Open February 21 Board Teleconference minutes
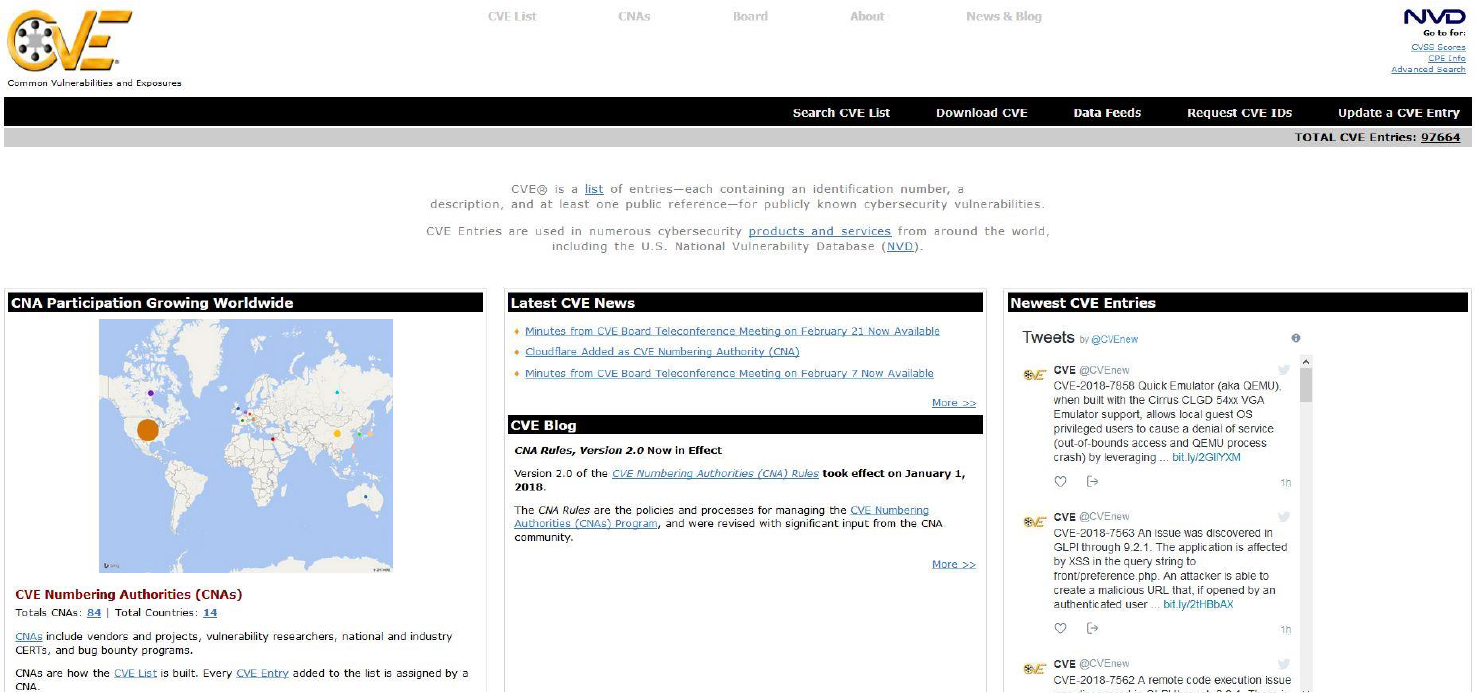The image size is (1475, 693). point(732,331)
